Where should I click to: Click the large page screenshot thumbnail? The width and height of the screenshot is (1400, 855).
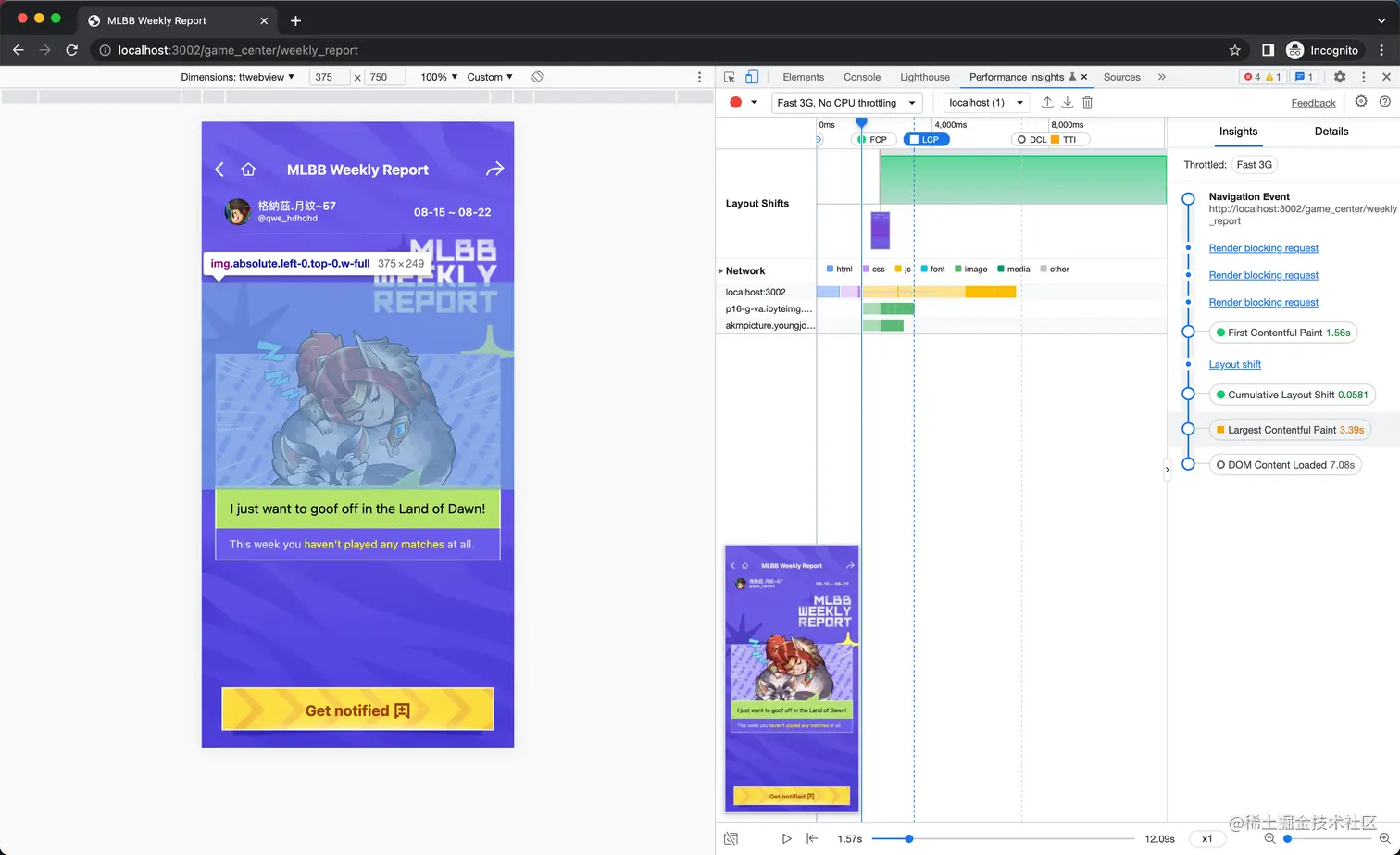pos(792,679)
